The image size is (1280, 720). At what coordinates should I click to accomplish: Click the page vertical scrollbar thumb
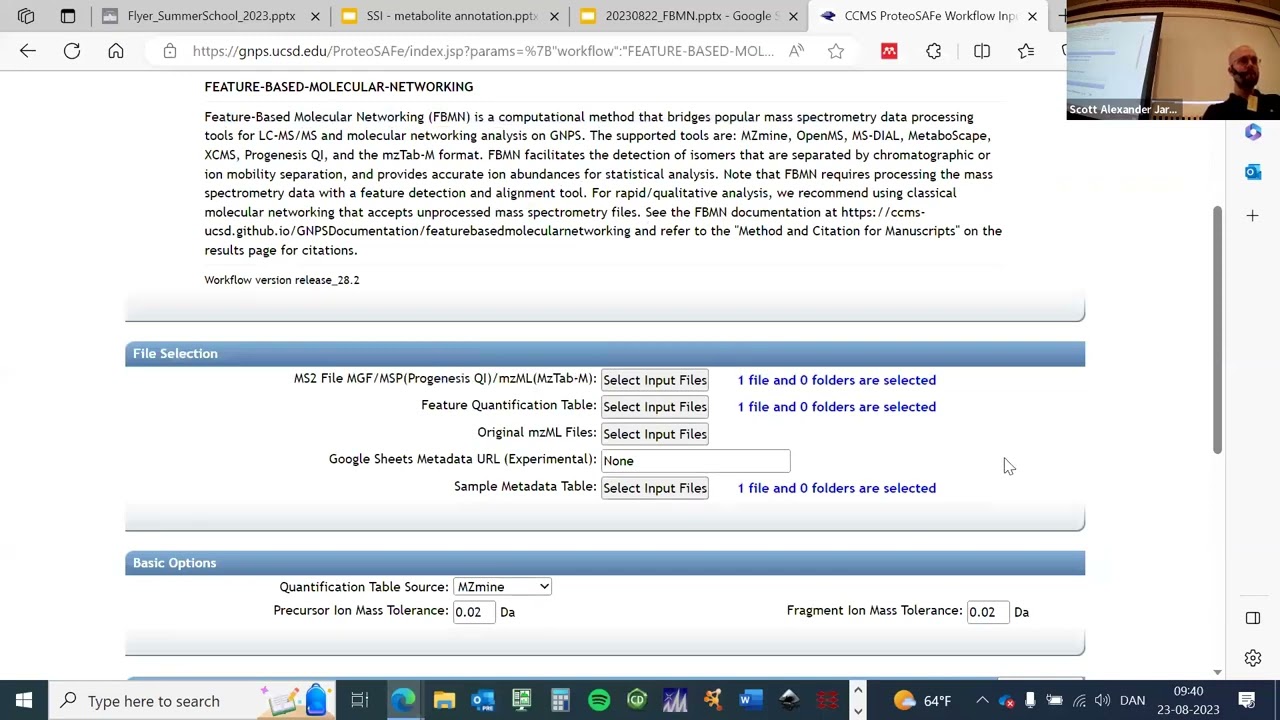1217,330
